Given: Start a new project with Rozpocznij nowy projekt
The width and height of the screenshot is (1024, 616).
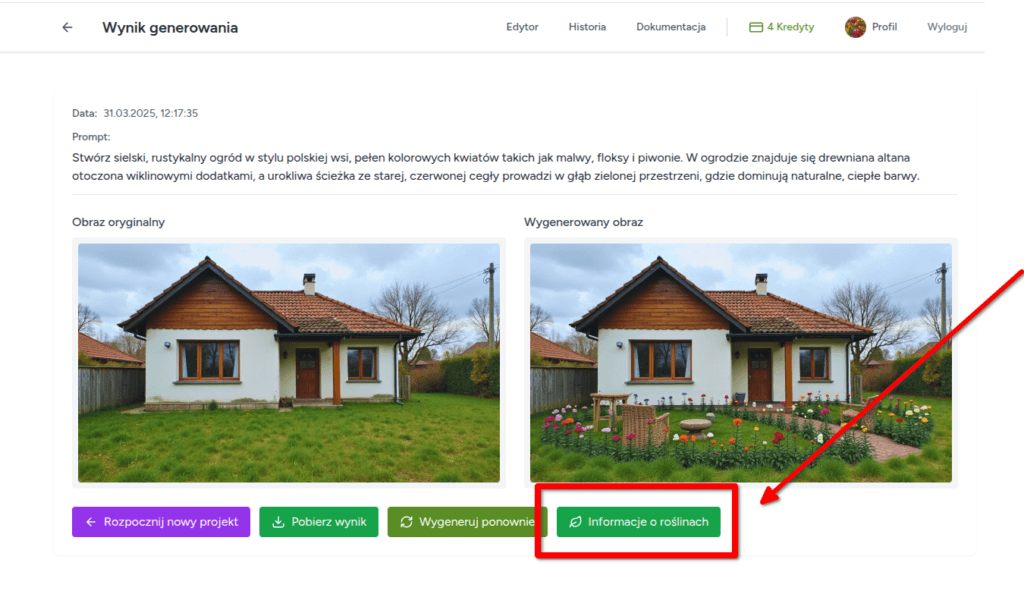Looking at the screenshot, I should coord(160,521).
